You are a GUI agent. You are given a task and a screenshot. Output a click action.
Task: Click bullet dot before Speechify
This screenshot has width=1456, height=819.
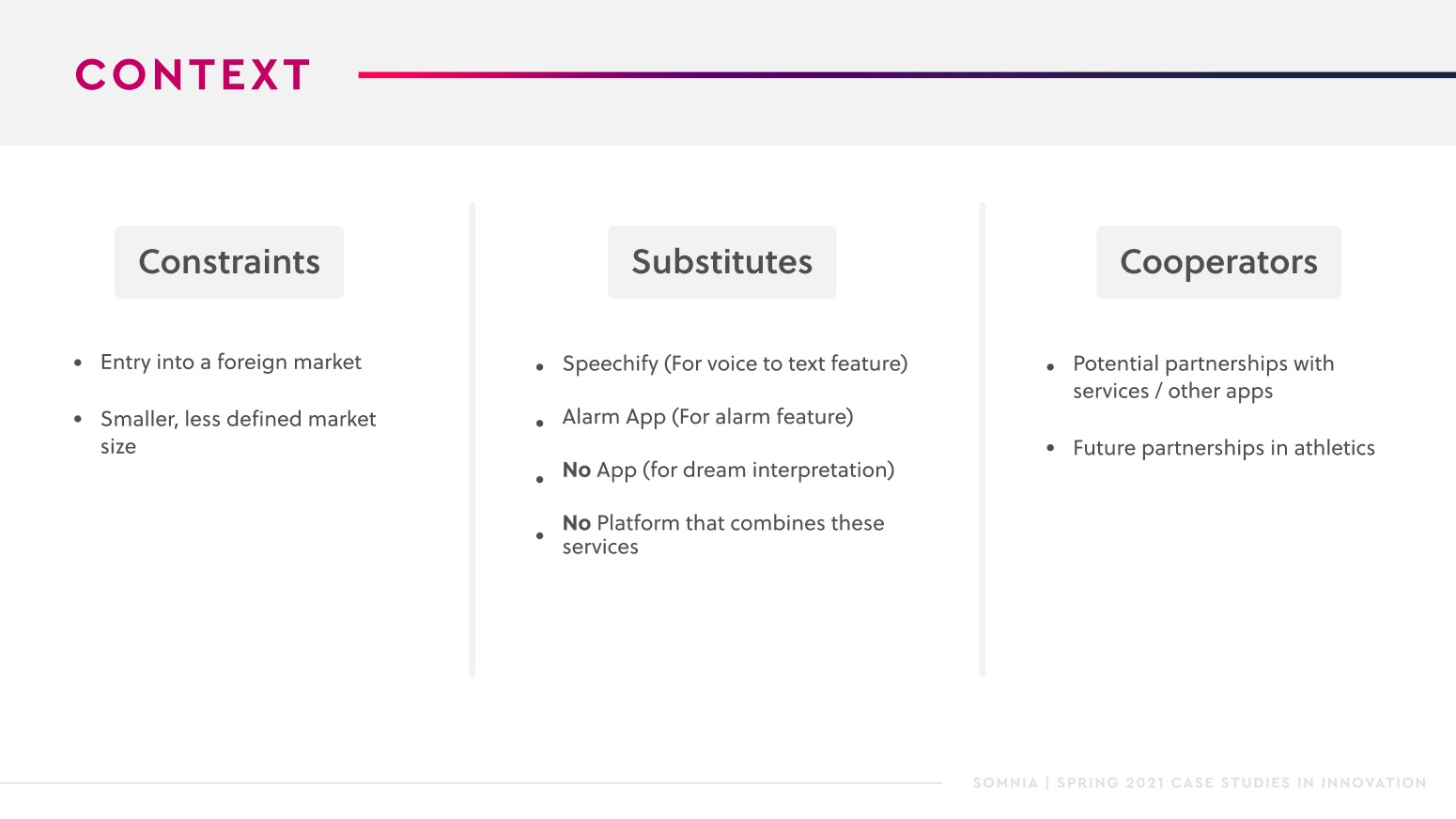coord(540,367)
